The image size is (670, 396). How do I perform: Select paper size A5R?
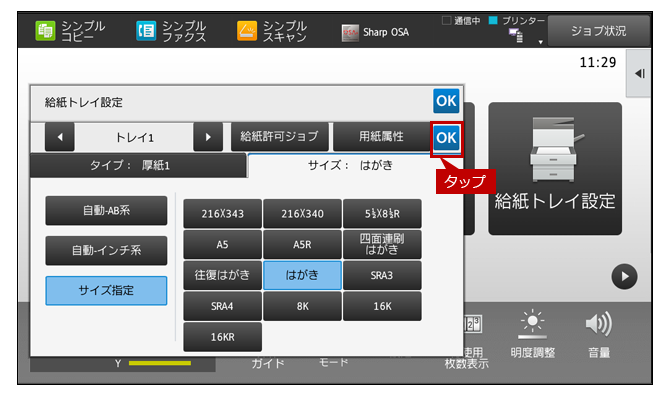point(303,244)
